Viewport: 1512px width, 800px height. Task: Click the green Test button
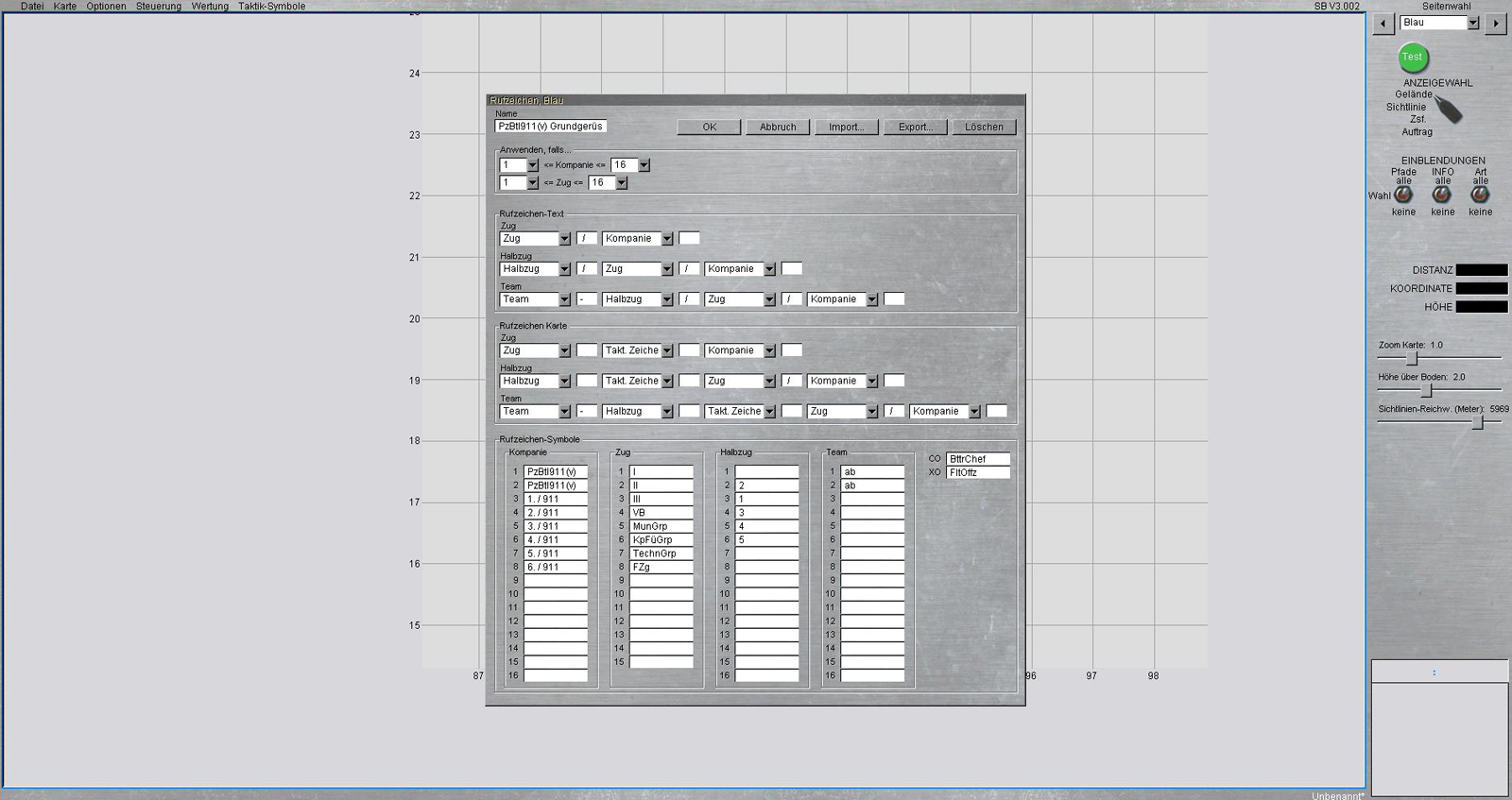click(x=1412, y=58)
